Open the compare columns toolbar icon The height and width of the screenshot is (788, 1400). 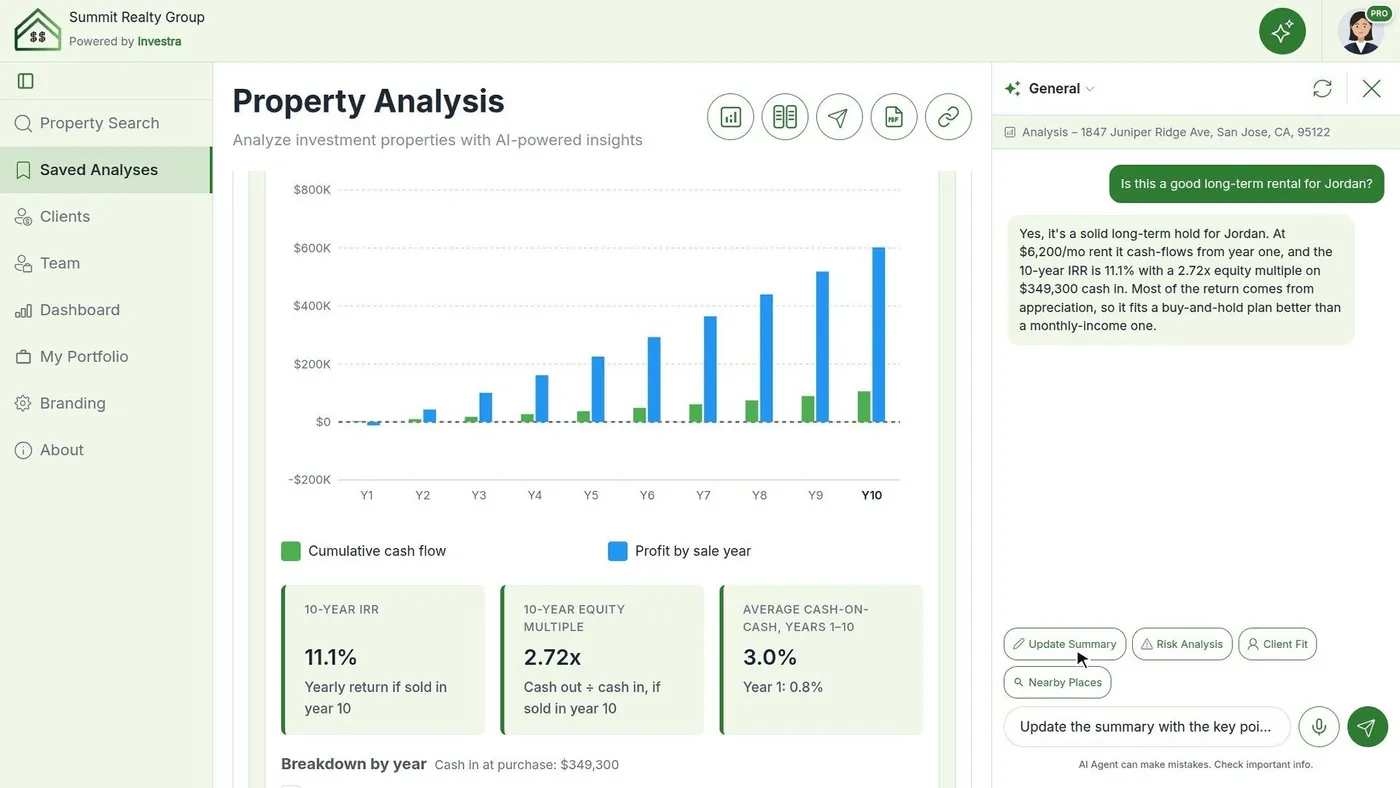tap(785, 117)
